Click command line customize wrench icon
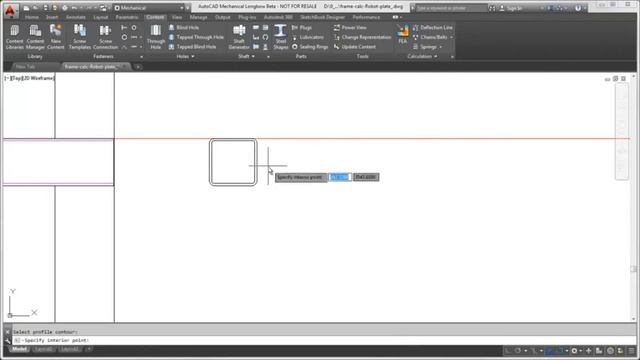This screenshot has height=360, width=640. tap(7, 340)
